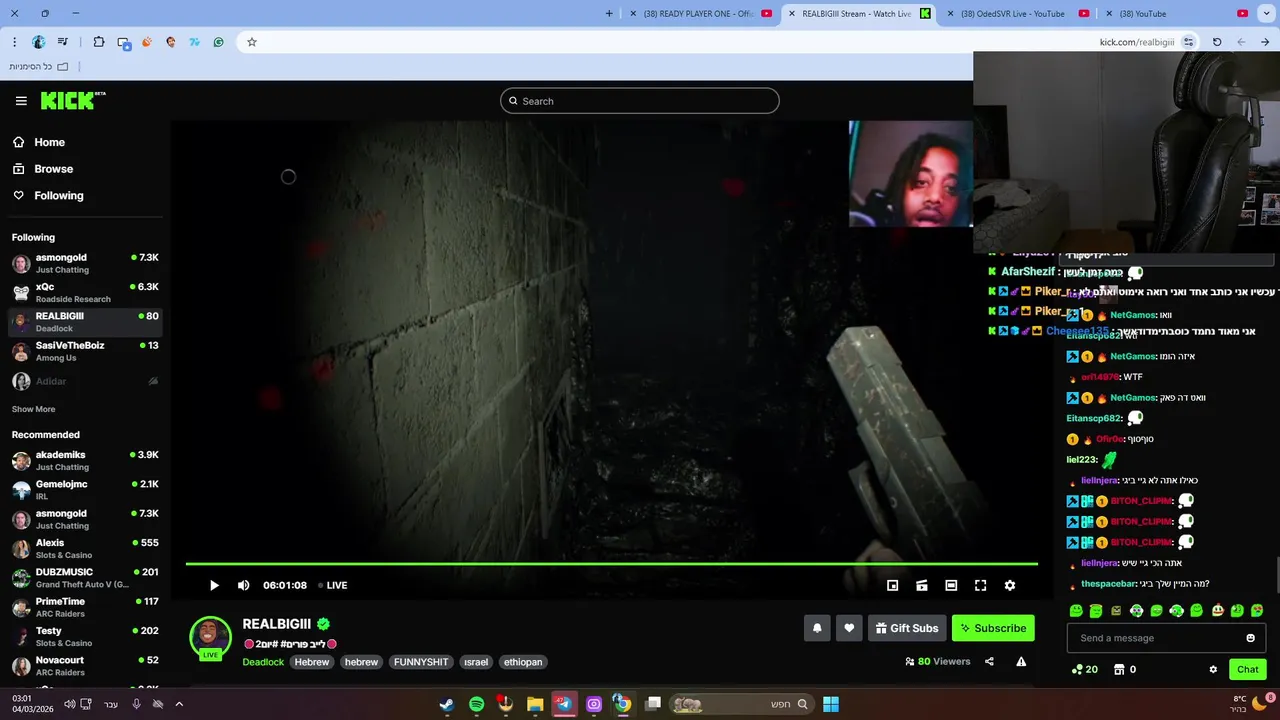The height and width of the screenshot is (720, 1280).
Task: Reload the page with refresh icon
Action: [1217, 42]
